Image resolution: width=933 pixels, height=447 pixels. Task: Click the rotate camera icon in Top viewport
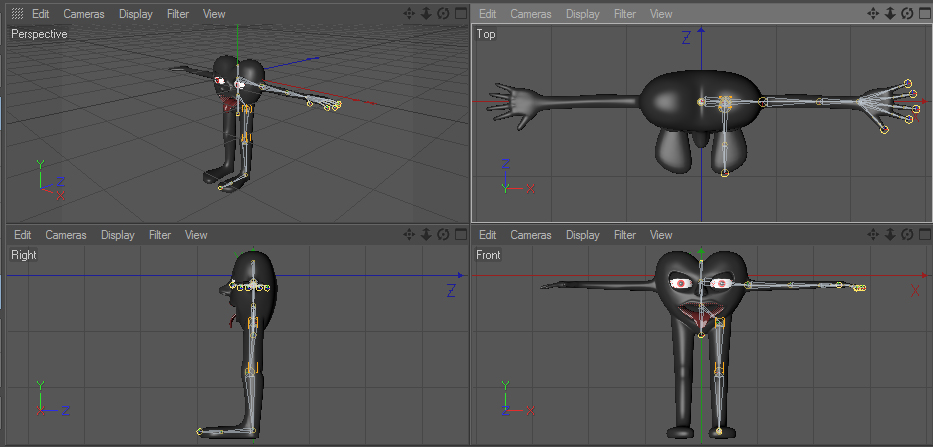click(908, 14)
